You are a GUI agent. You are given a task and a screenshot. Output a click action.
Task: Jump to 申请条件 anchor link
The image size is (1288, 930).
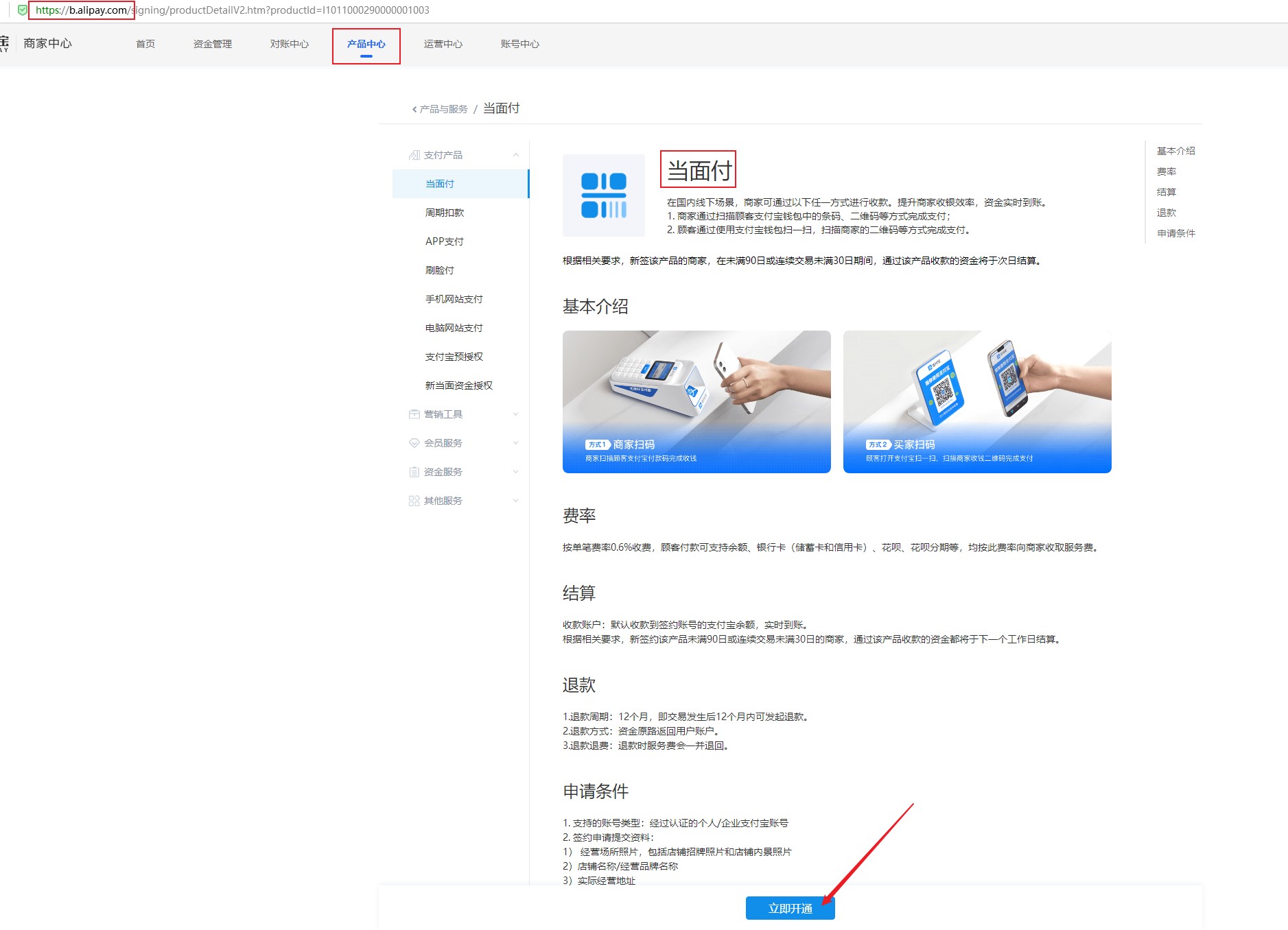point(1176,233)
